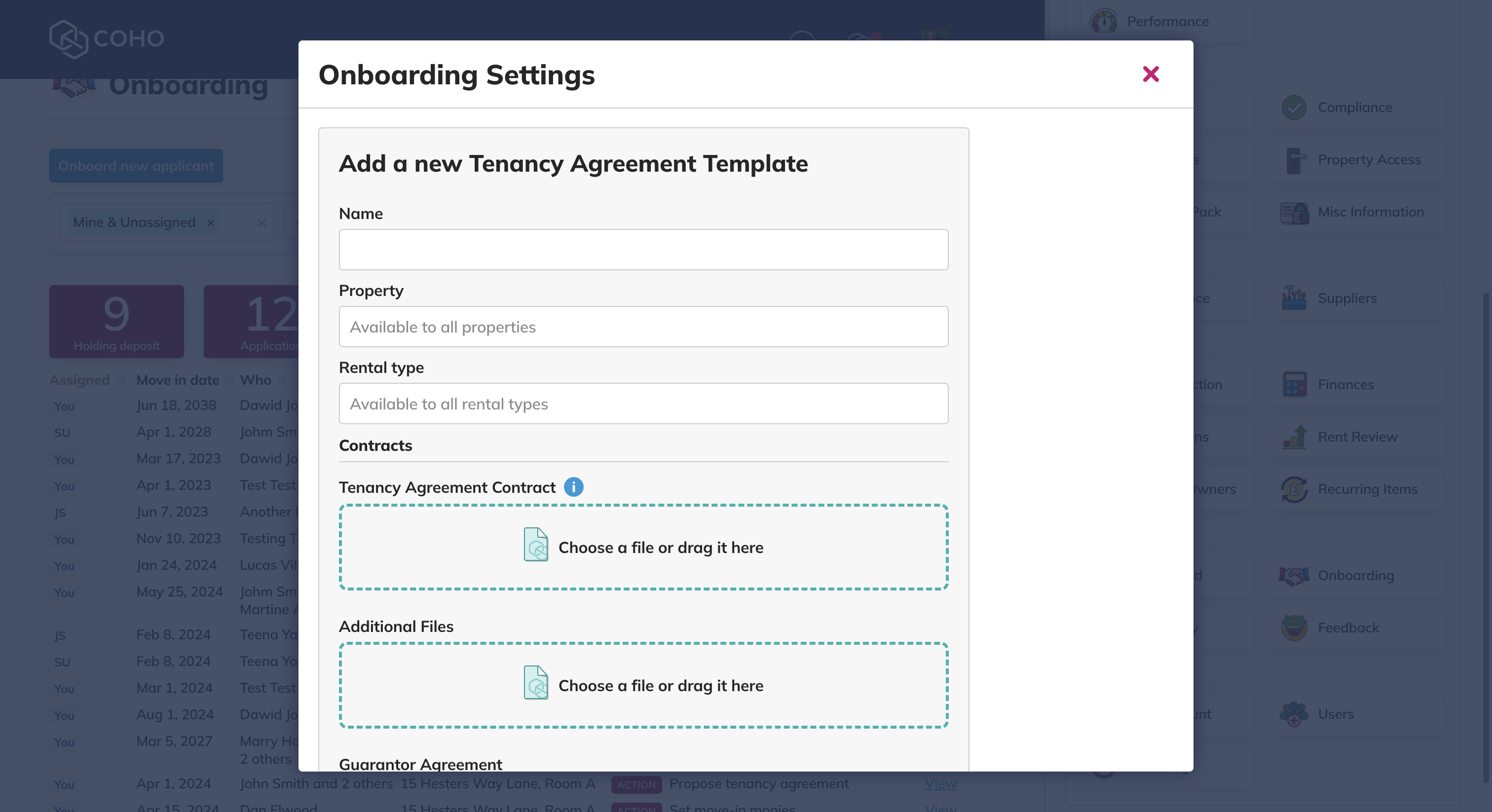Click Tenancy Agreement Contract info icon

[x=573, y=487]
